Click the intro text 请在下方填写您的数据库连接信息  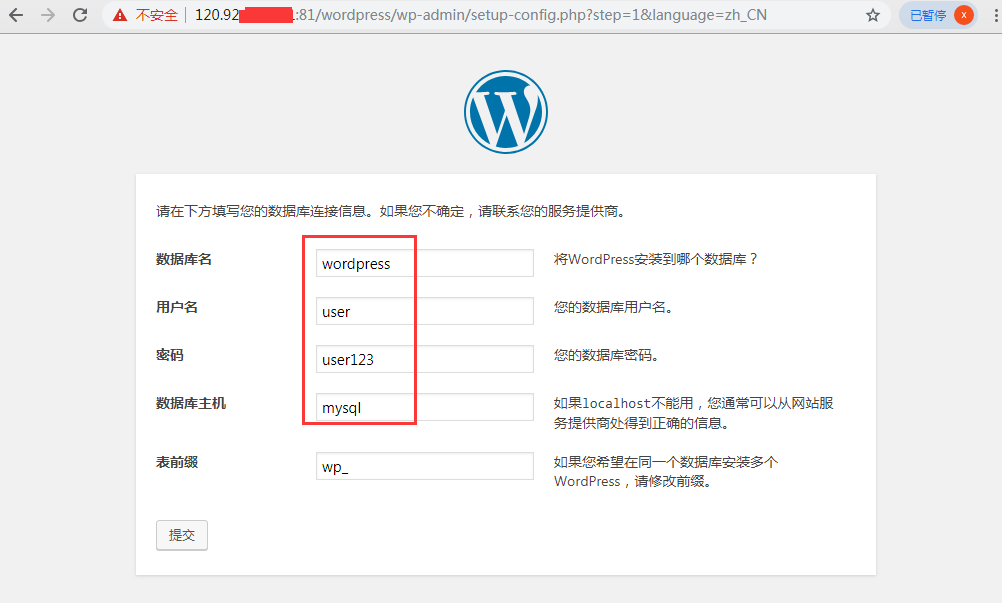point(390,211)
